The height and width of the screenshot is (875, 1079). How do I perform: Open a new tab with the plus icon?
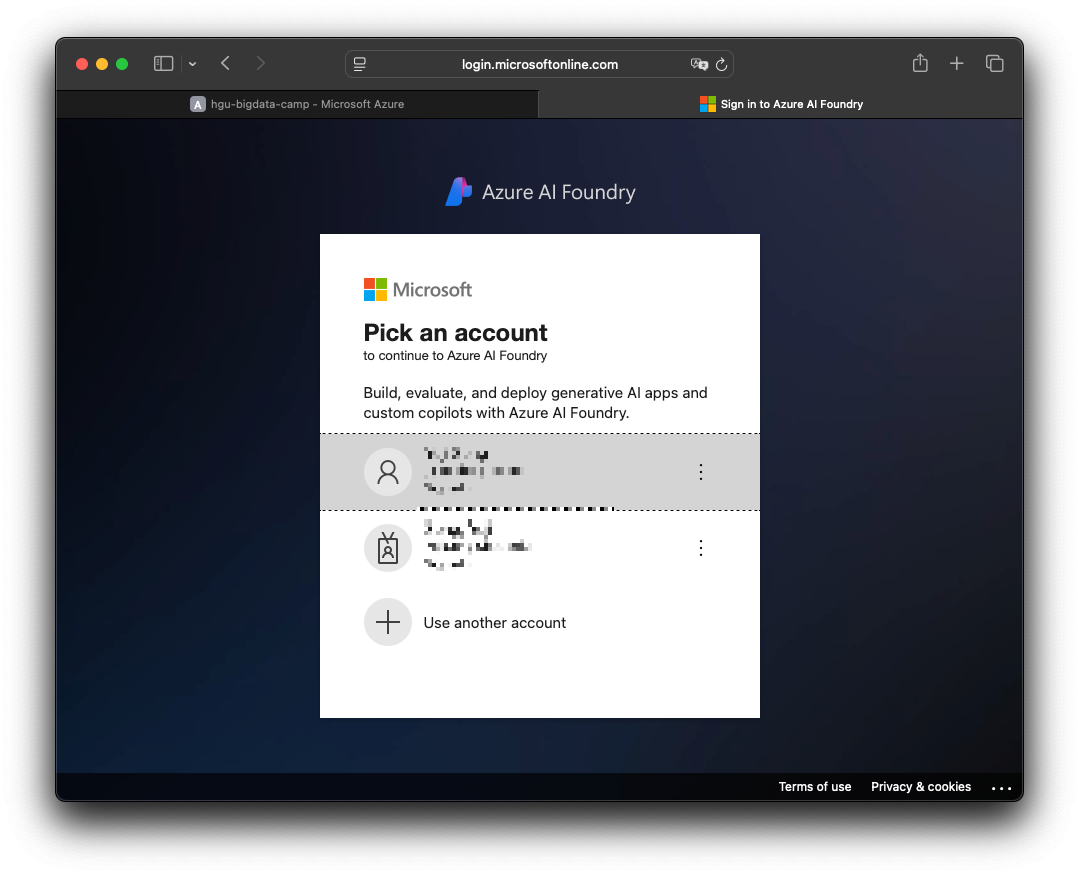click(x=957, y=63)
